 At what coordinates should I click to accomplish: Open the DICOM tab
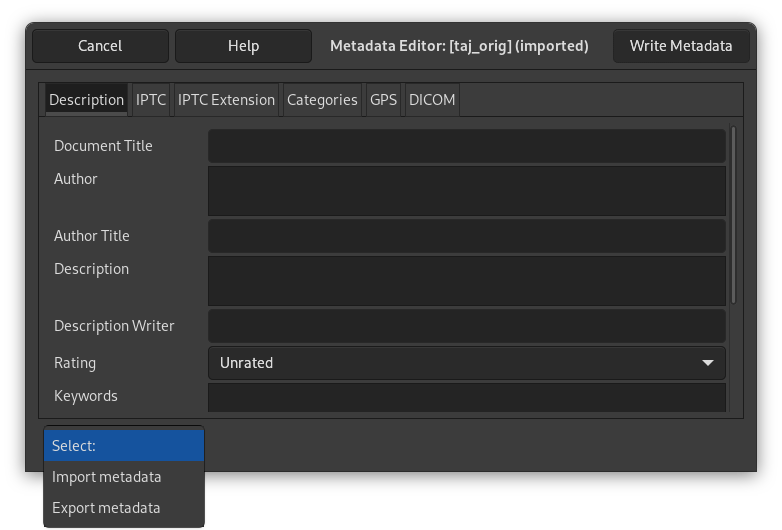click(x=432, y=100)
